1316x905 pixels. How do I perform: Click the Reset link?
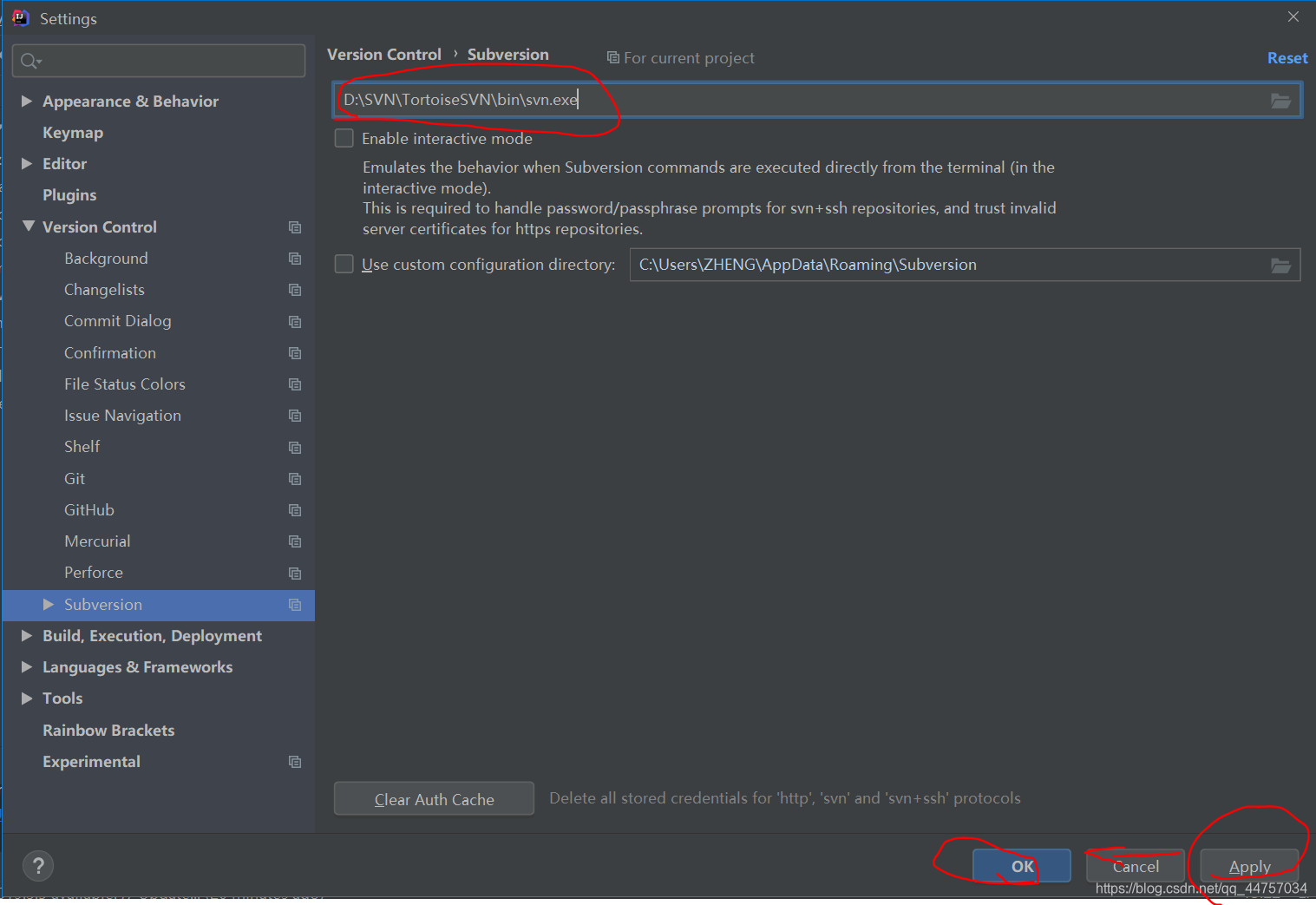1287,58
